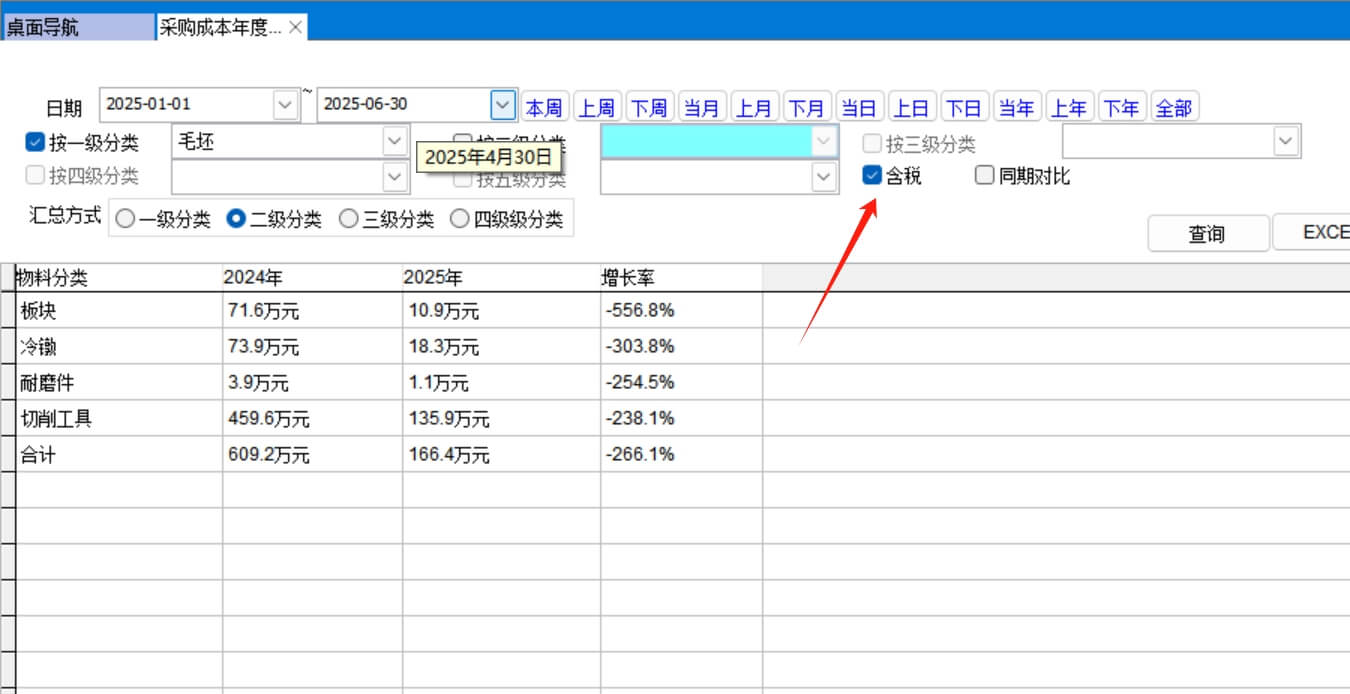1350x694 pixels.
Task: Open the end date dropdown calendar
Action: pyautogui.click(x=503, y=104)
